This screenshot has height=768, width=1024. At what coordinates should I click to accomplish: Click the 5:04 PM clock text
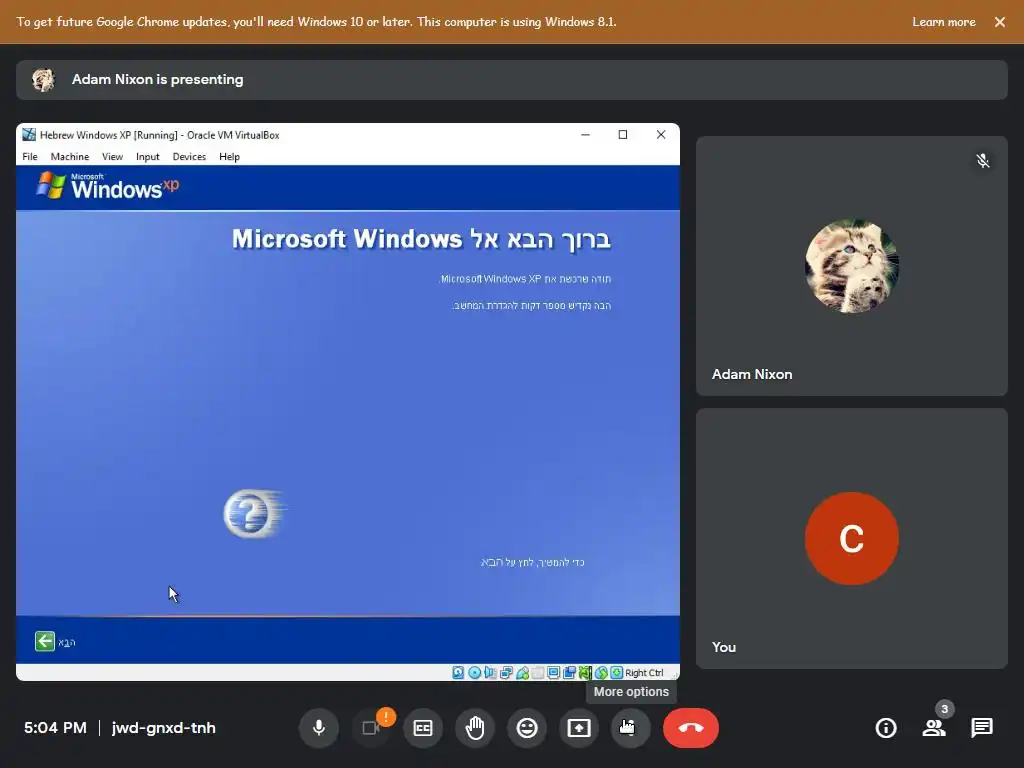(56, 728)
